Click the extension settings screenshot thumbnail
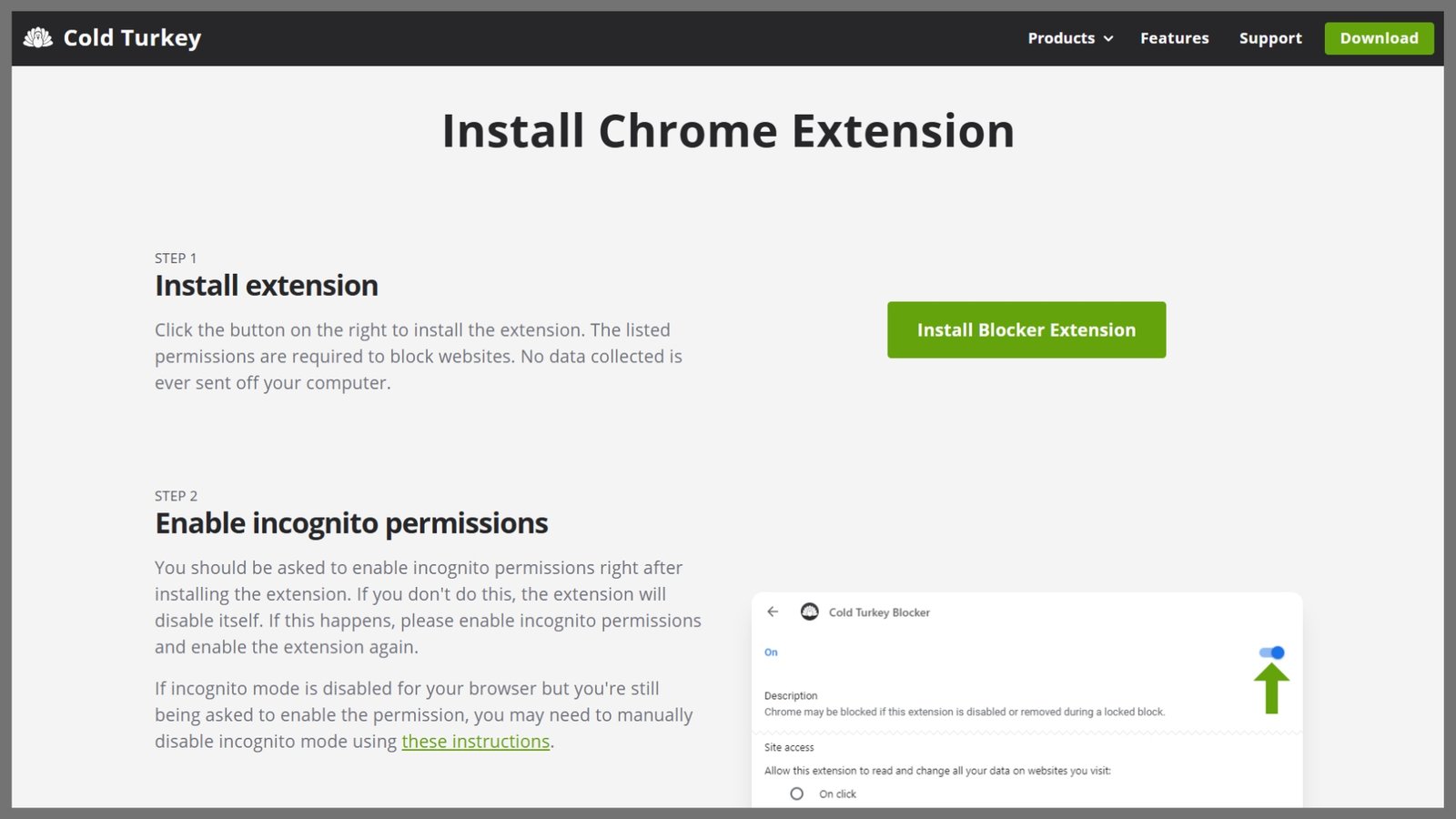Image resolution: width=1456 pixels, height=819 pixels. click(1027, 700)
